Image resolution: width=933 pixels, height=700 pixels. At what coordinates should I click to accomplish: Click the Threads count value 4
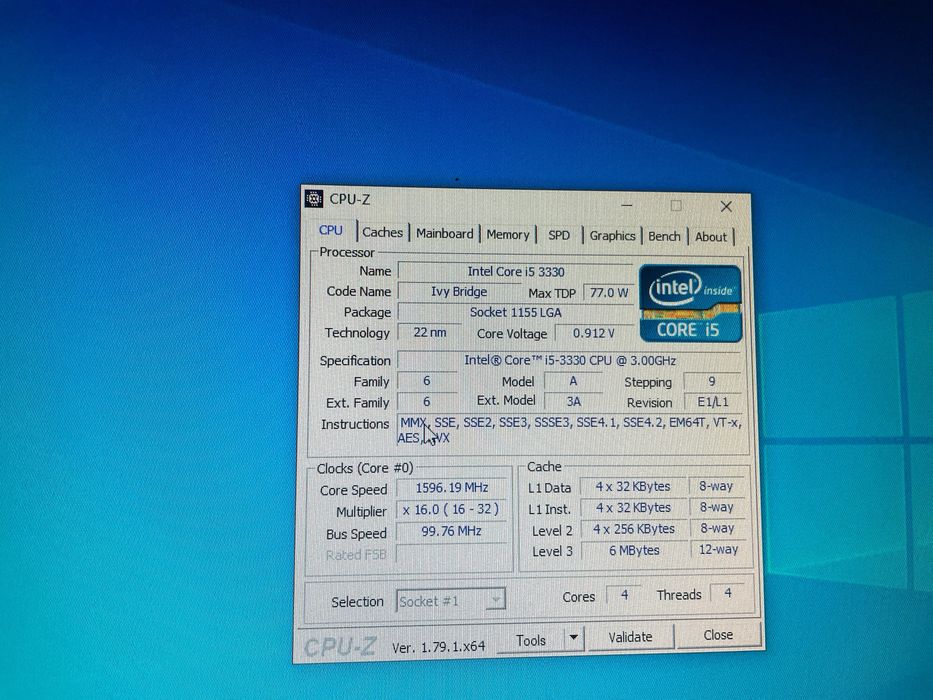[727, 593]
